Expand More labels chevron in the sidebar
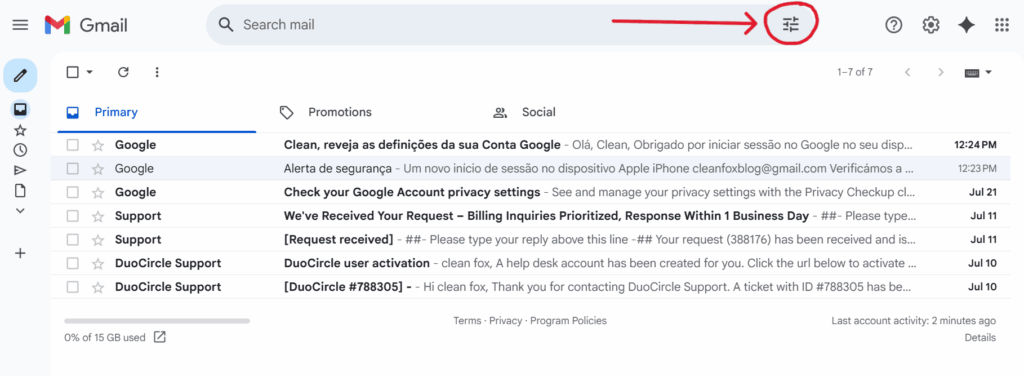Screen dimensions: 1024x376 pos(20,210)
